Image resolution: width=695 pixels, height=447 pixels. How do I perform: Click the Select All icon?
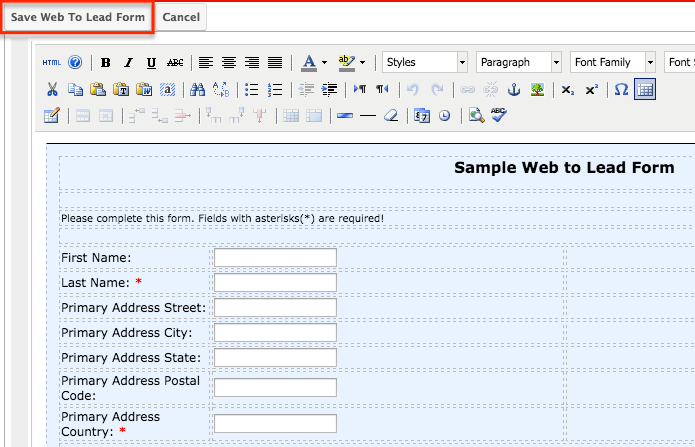point(167,90)
